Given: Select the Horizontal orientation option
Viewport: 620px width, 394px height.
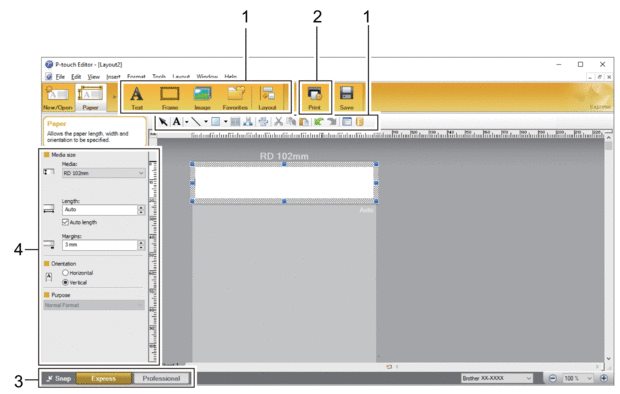Looking at the screenshot, I should pyautogui.click(x=65, y=273).
